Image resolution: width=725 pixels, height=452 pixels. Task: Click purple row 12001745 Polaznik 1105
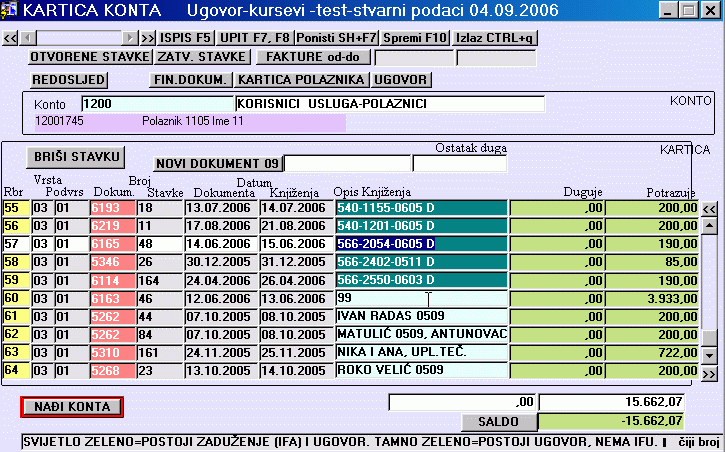[190, 122]
